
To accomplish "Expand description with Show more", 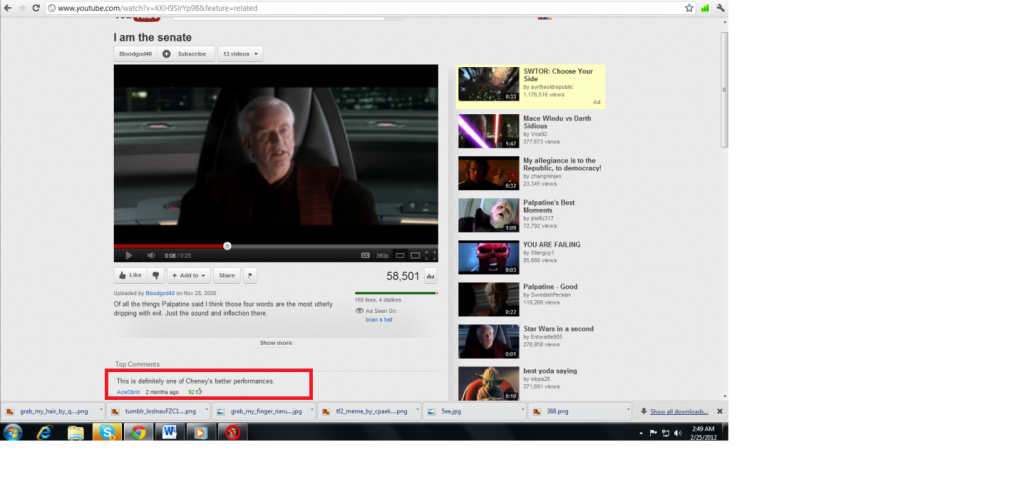I will point(276,343).
